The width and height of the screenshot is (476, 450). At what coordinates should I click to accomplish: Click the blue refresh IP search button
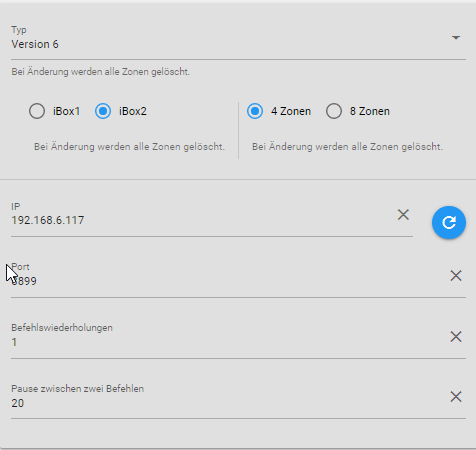(449, 222)
